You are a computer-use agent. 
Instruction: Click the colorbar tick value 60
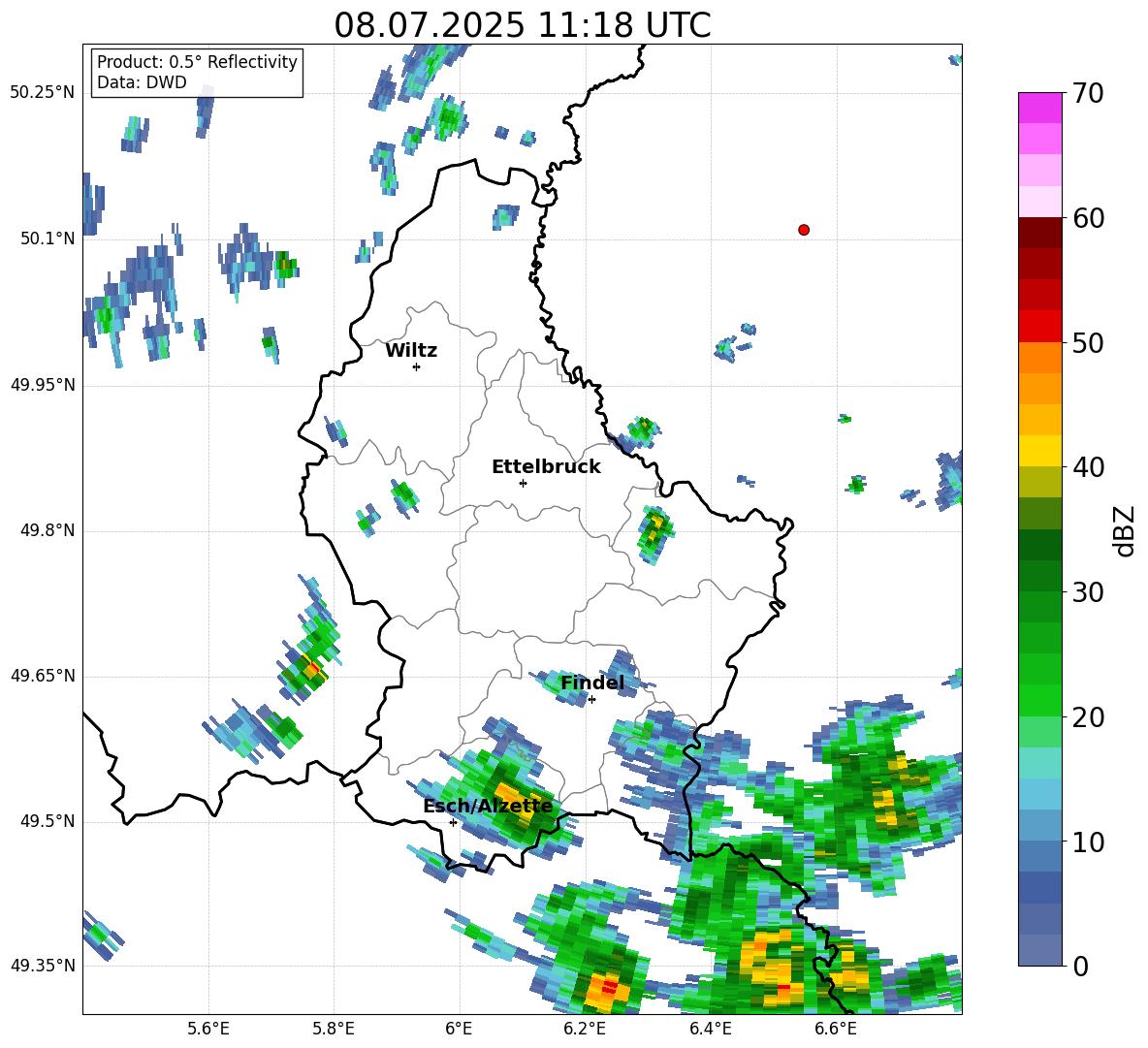click(x=1088, y=218)
